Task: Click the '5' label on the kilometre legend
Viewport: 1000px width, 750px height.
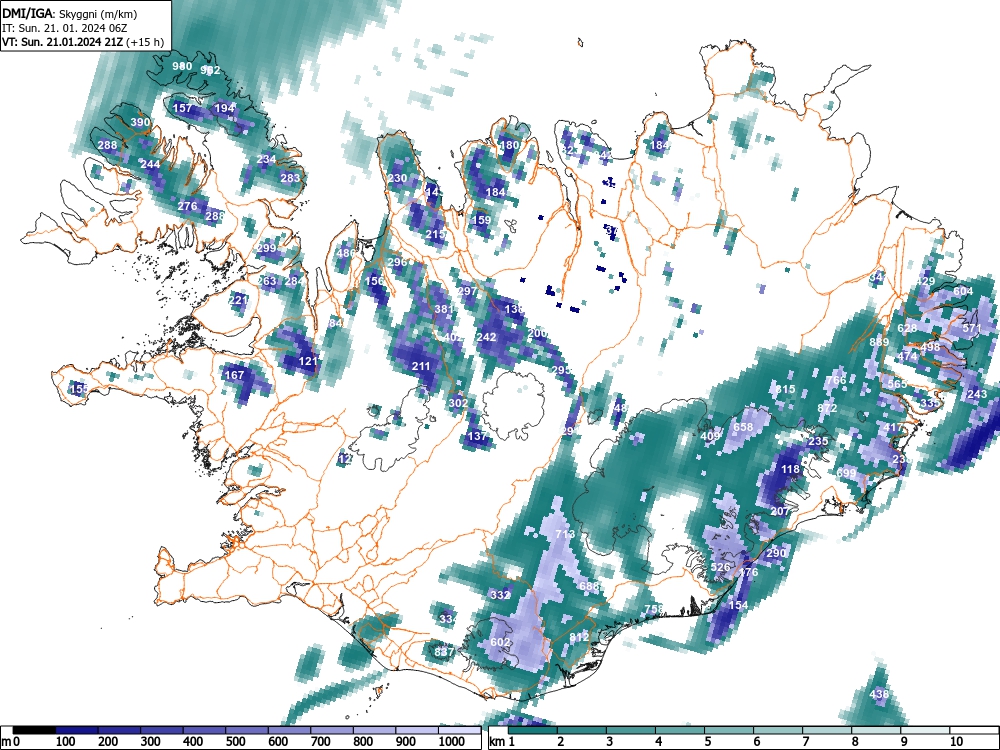Action: pyautogui.click(x=708, y=742)
